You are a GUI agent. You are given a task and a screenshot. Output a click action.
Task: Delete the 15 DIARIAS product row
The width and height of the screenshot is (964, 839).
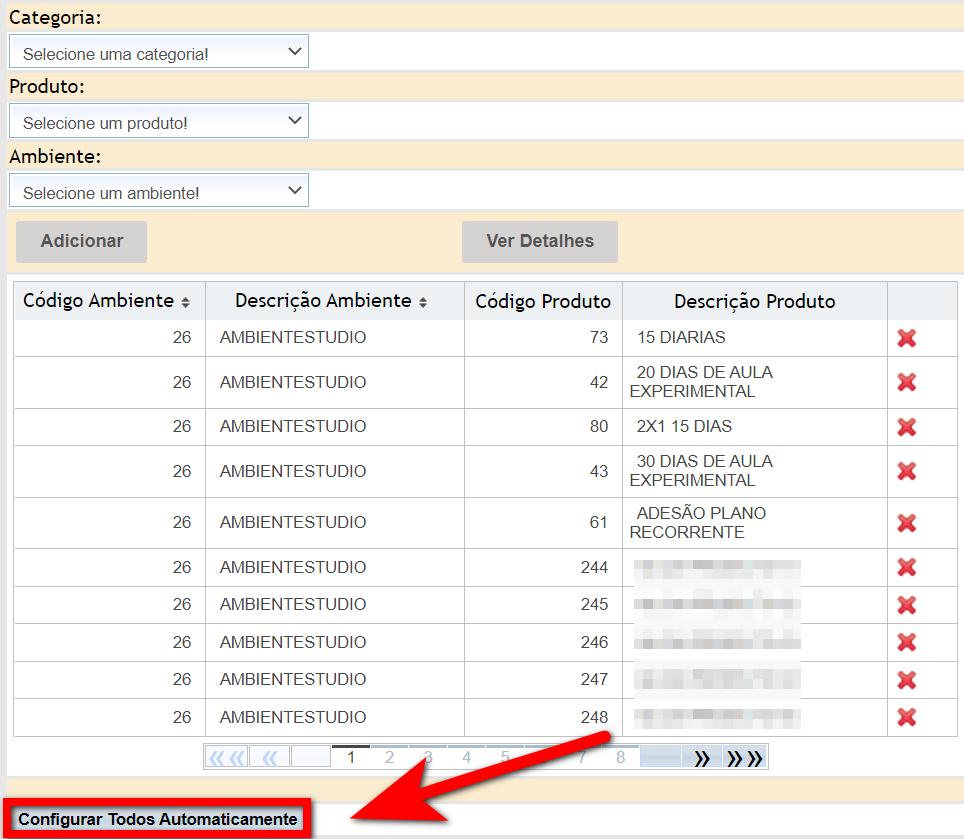tap(906, 338)
